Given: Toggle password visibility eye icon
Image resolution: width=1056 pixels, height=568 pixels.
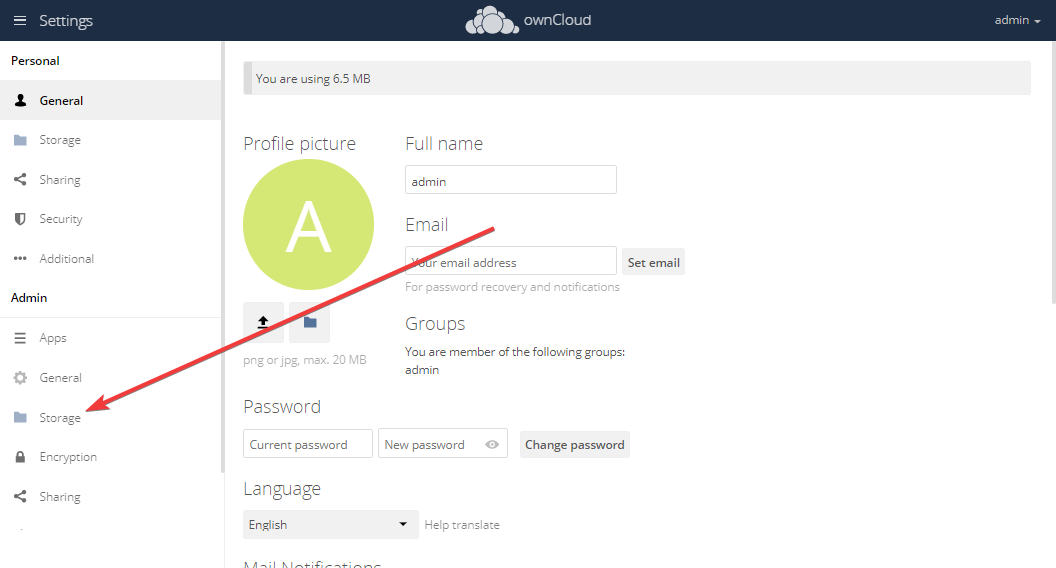Looking at the screenshot, I should 492,445.
